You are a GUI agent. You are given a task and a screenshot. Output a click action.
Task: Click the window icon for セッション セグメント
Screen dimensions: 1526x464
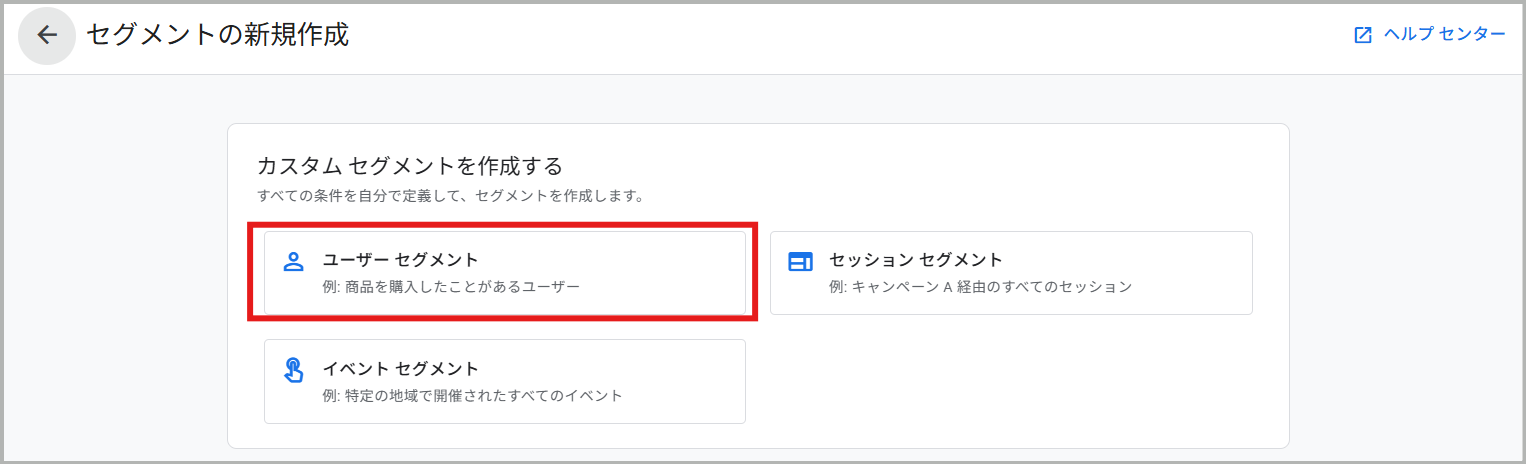point(800,262)
